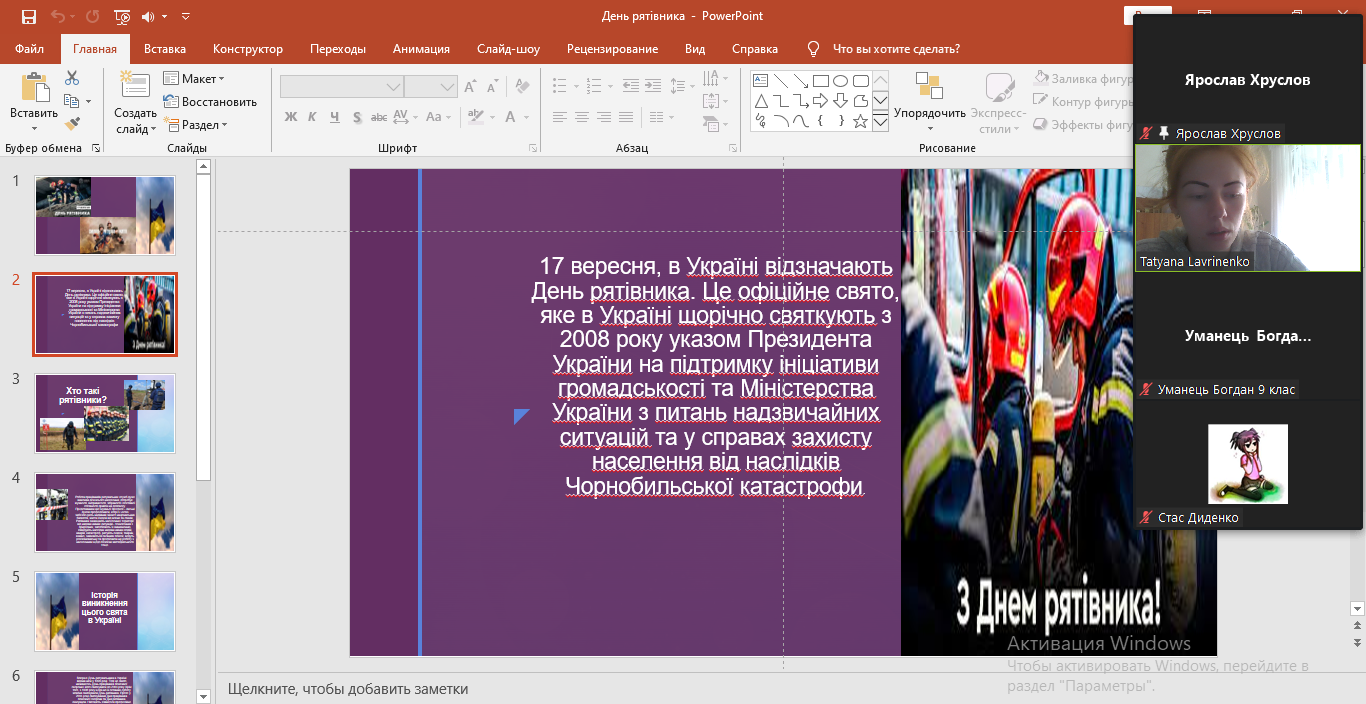Screen dimensions: 1366x704
Task: Activate the Format Painter brush
Action: click(x=72, y=124)
